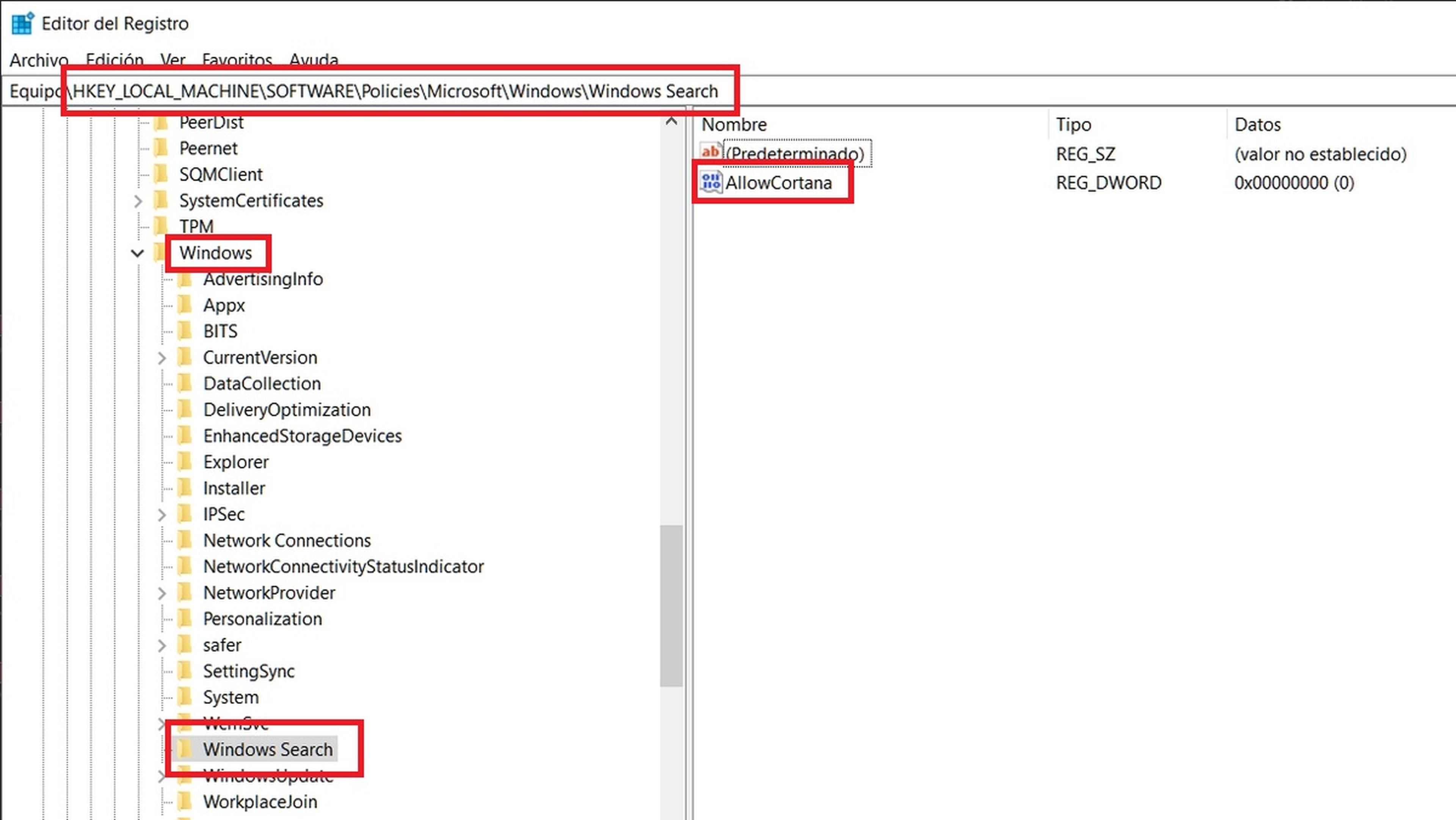Open the Ayuda menu
Viewport: 1456px width, 820px height.
(314, 60)
